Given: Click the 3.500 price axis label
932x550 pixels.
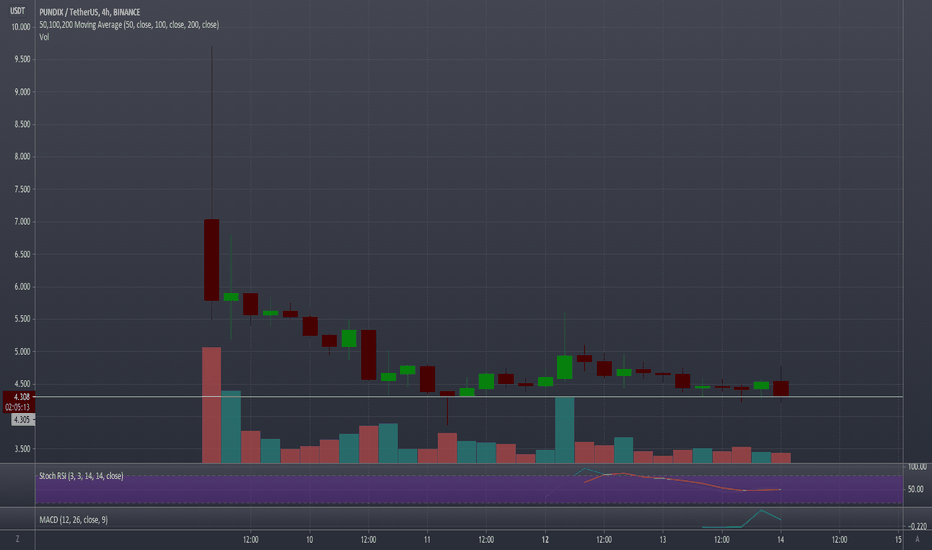Looking at the screenshot, I should click(x=22, y=449).
